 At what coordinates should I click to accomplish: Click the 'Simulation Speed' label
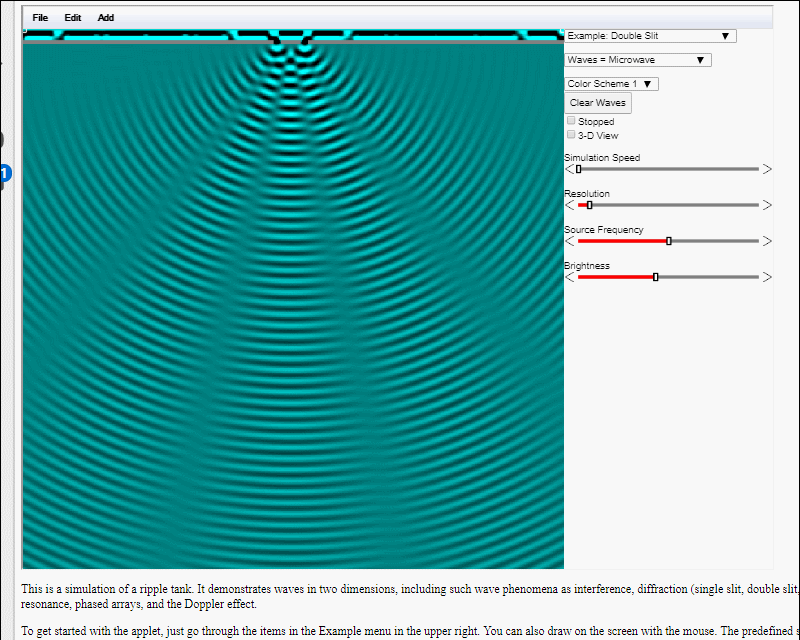(x=602, y=158)
